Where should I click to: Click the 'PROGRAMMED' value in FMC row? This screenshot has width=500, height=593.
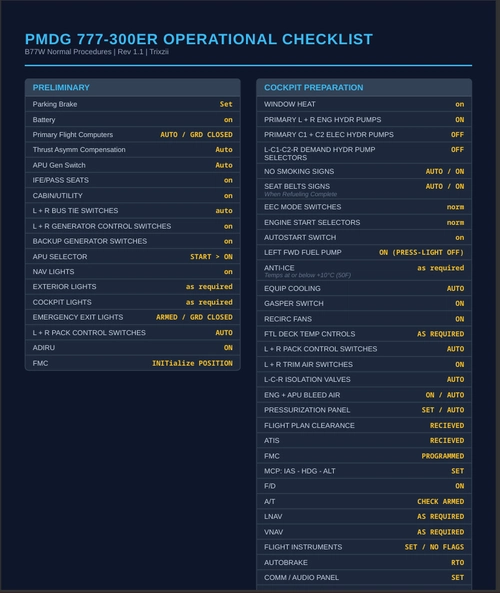443,456
